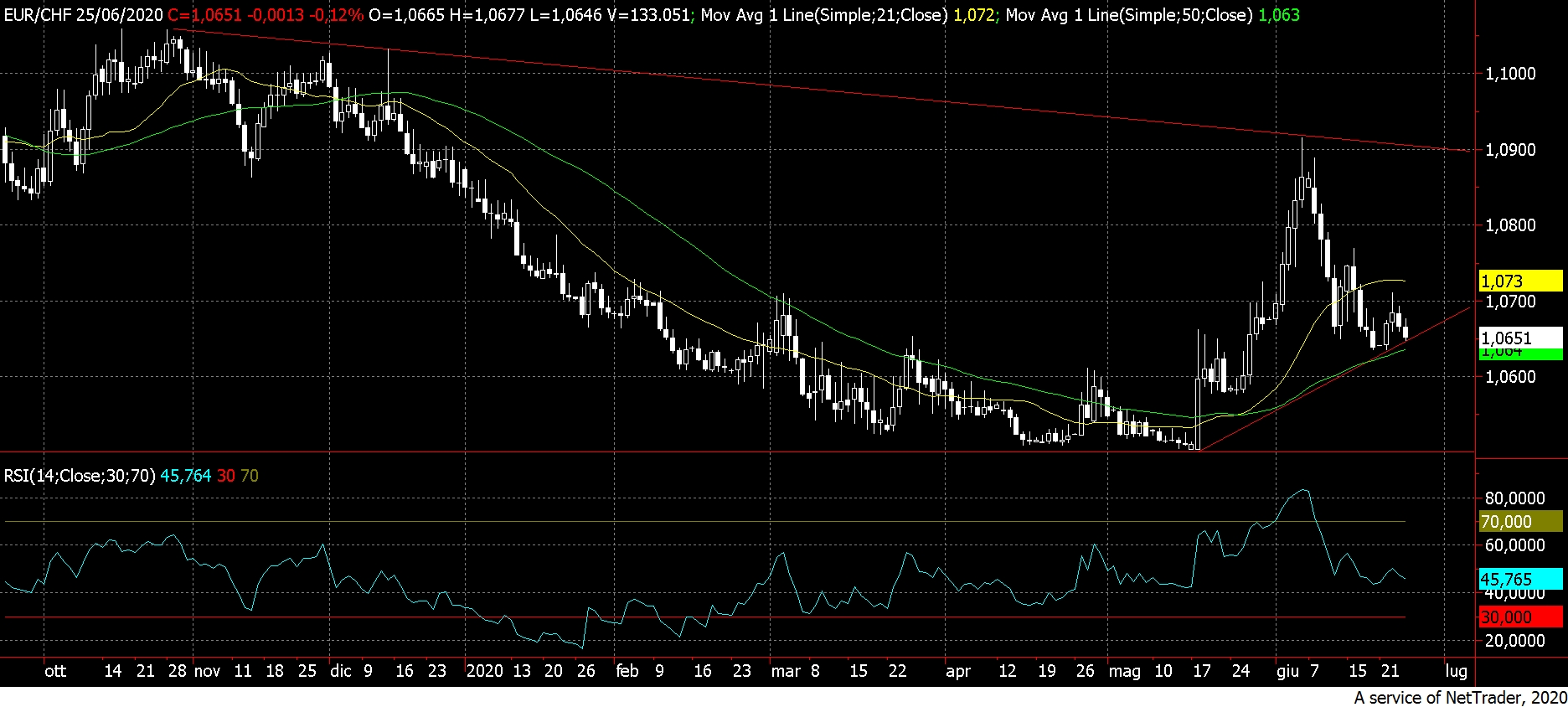The width and height of the screenshot is (1568, 707).
Task: Click the Mov Avg (Simple;21;Close) legend label
Action: pyautogui.click(x=825, y=15)
